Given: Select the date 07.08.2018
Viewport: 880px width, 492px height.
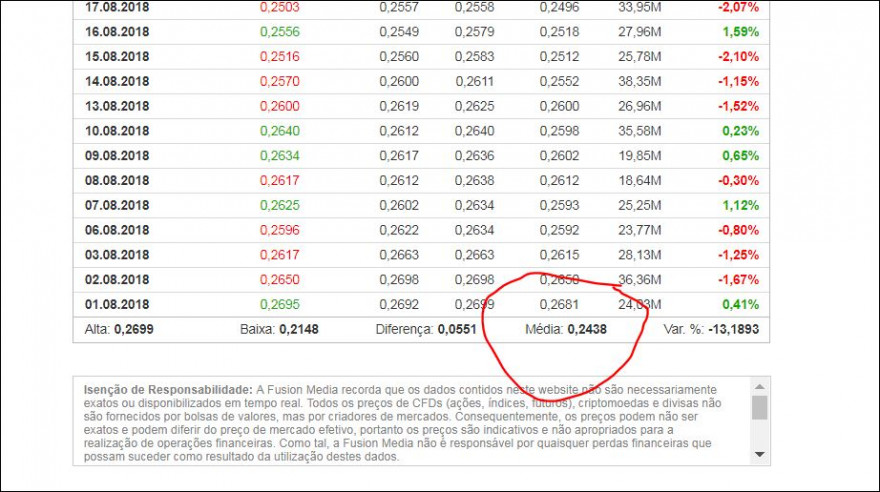Looking at the screenshot, I should click(117, 205).
